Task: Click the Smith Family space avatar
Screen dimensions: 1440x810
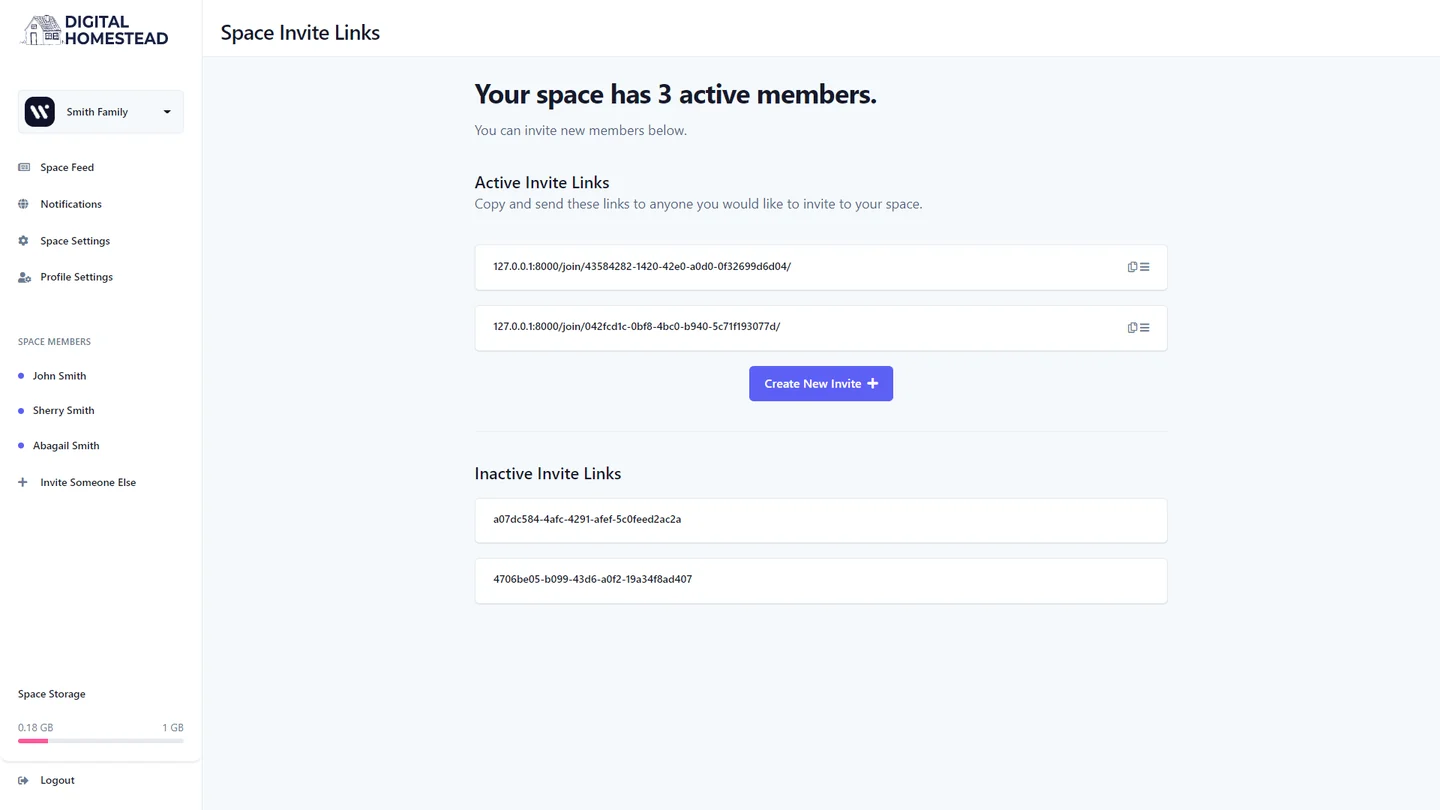Action: click(40, 112)
